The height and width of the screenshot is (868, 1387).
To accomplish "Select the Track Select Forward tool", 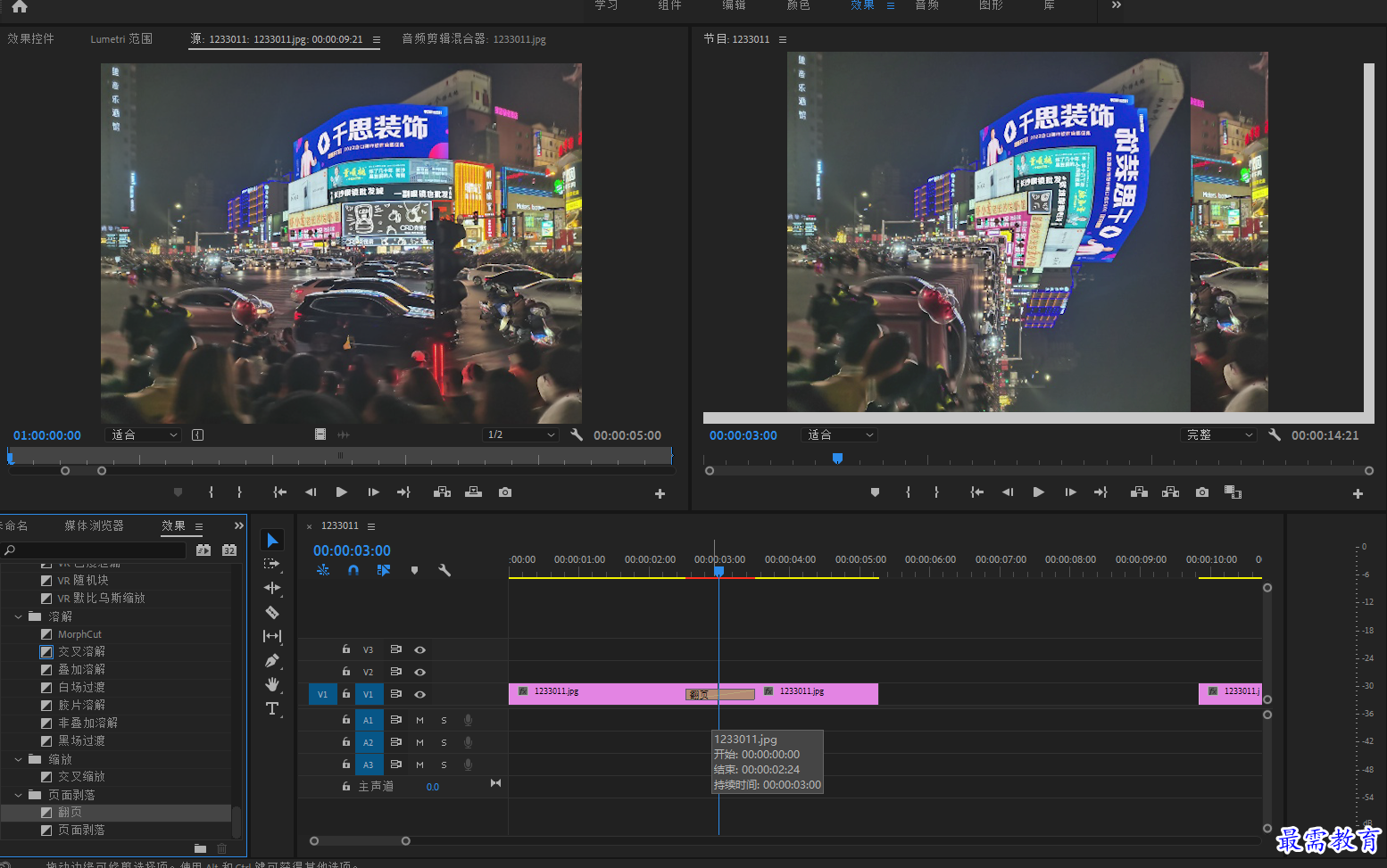I will click(272, 564).
